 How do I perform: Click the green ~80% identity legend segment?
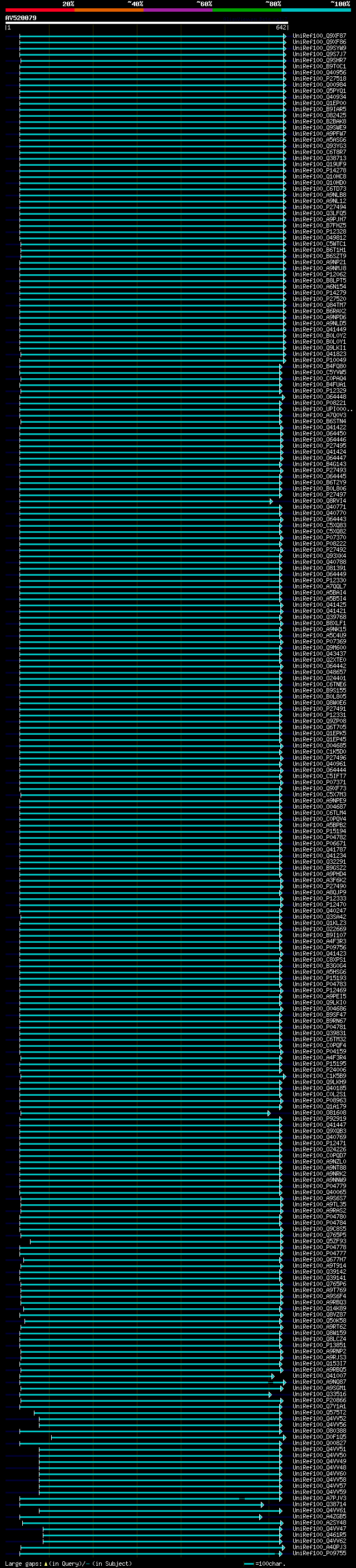point(247,10)
